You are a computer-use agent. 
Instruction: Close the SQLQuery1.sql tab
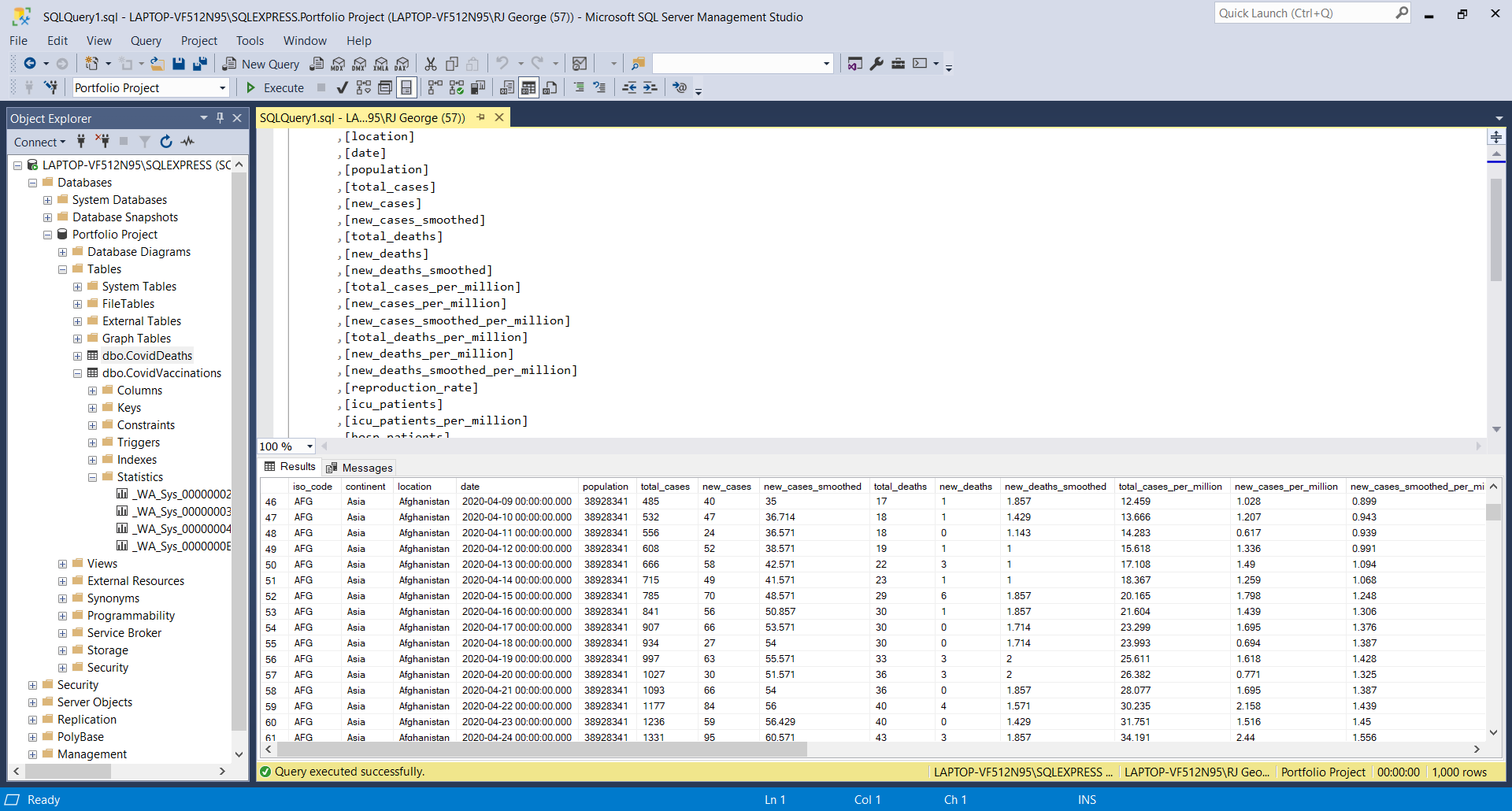(499, 117)
